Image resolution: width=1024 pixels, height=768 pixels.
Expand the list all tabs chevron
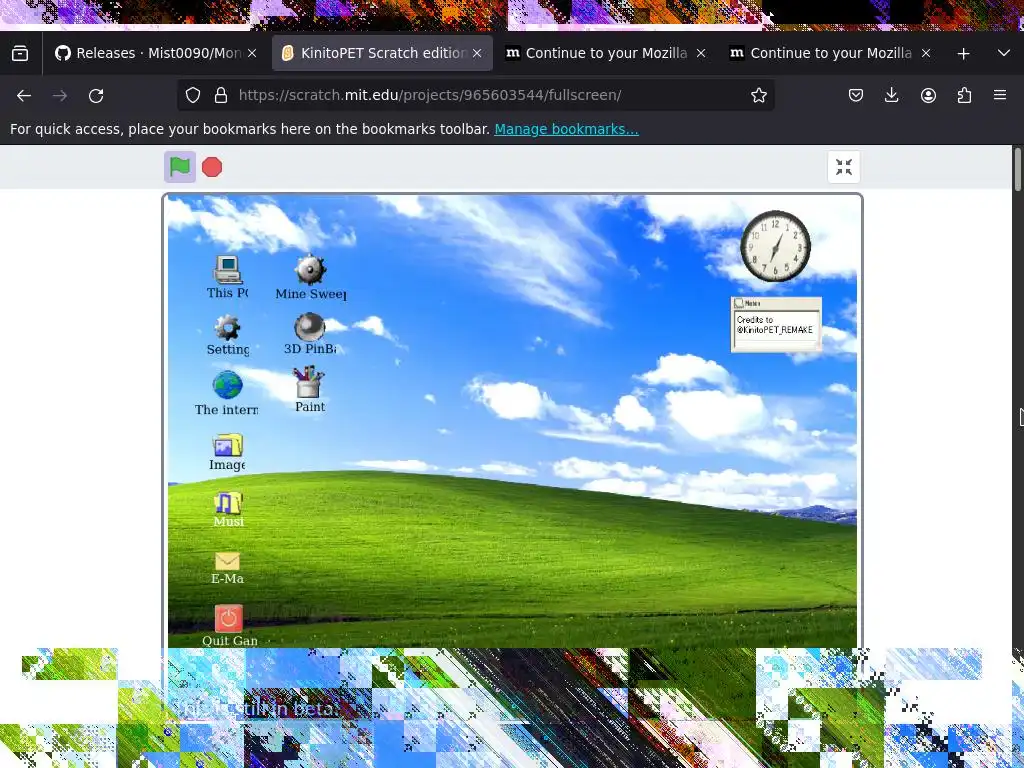click(1004, 53)
